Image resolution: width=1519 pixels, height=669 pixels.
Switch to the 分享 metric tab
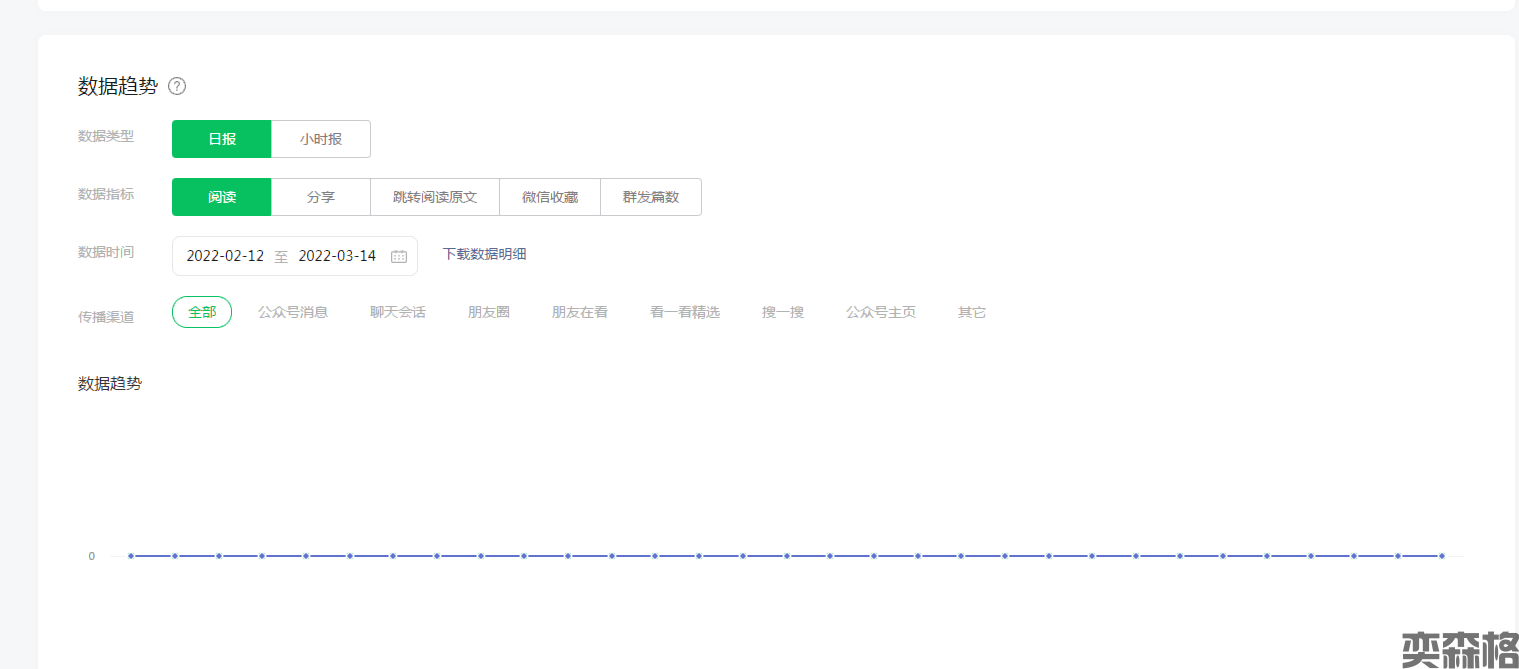coord(321,197)
